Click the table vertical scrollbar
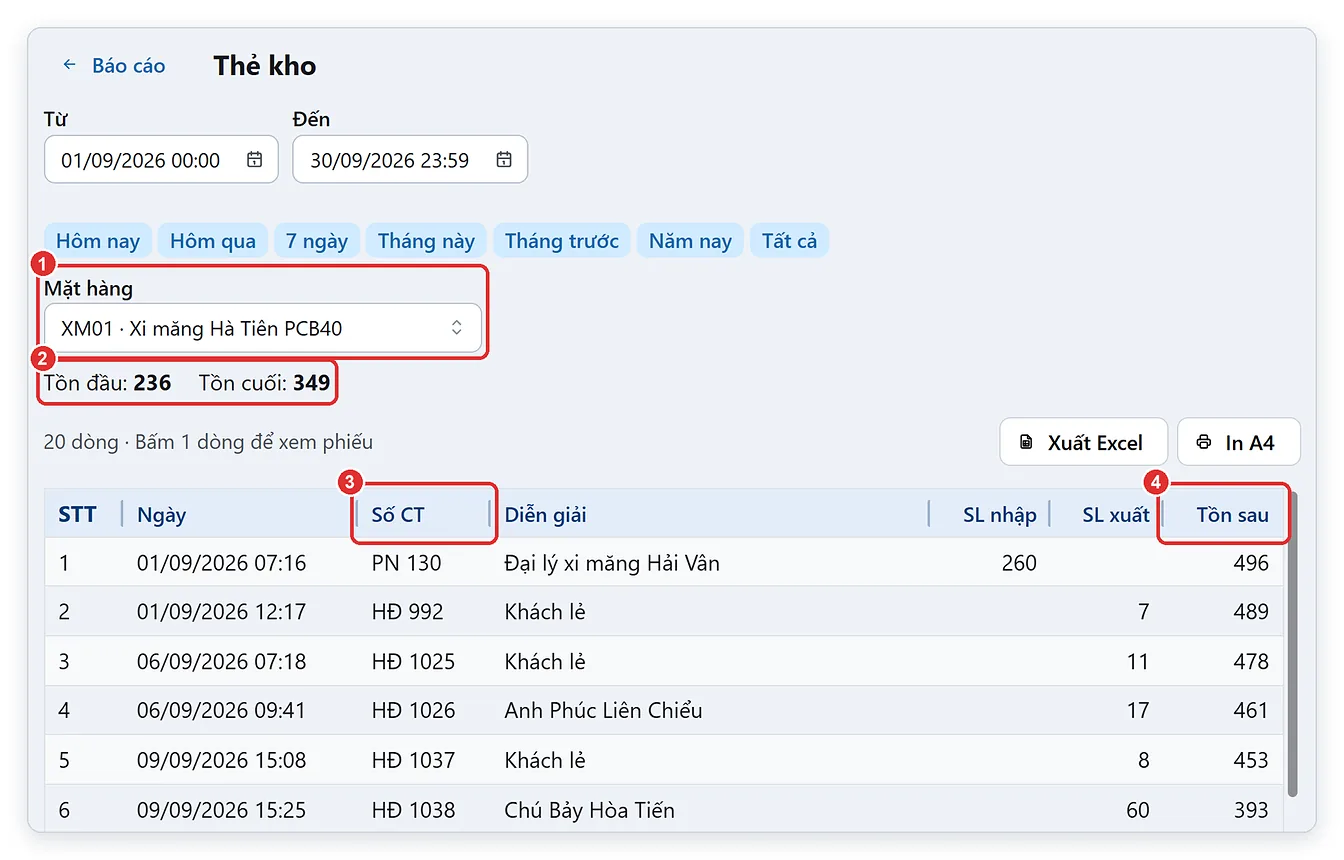This screenshot has height=860, width=1344. tap(1293, 643)
